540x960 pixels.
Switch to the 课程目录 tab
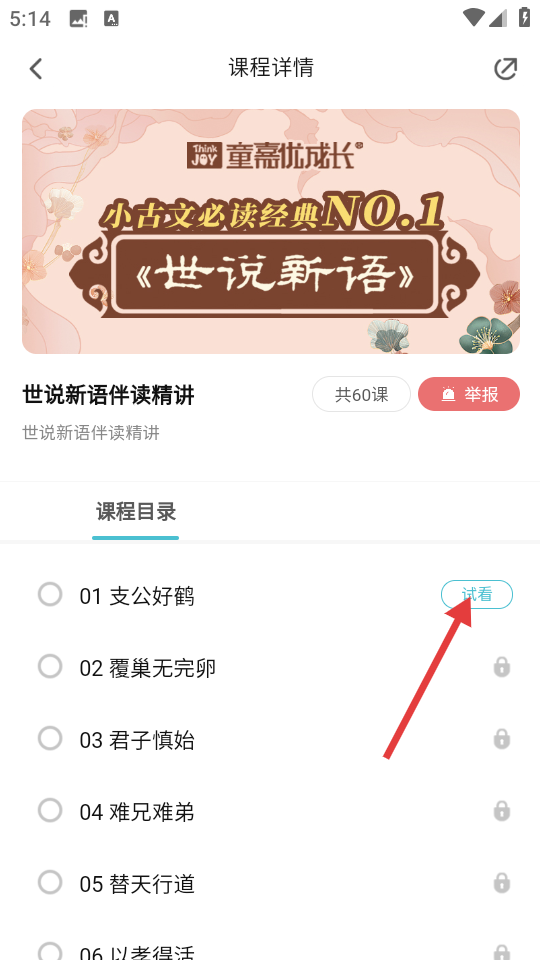tap(136, 512)
